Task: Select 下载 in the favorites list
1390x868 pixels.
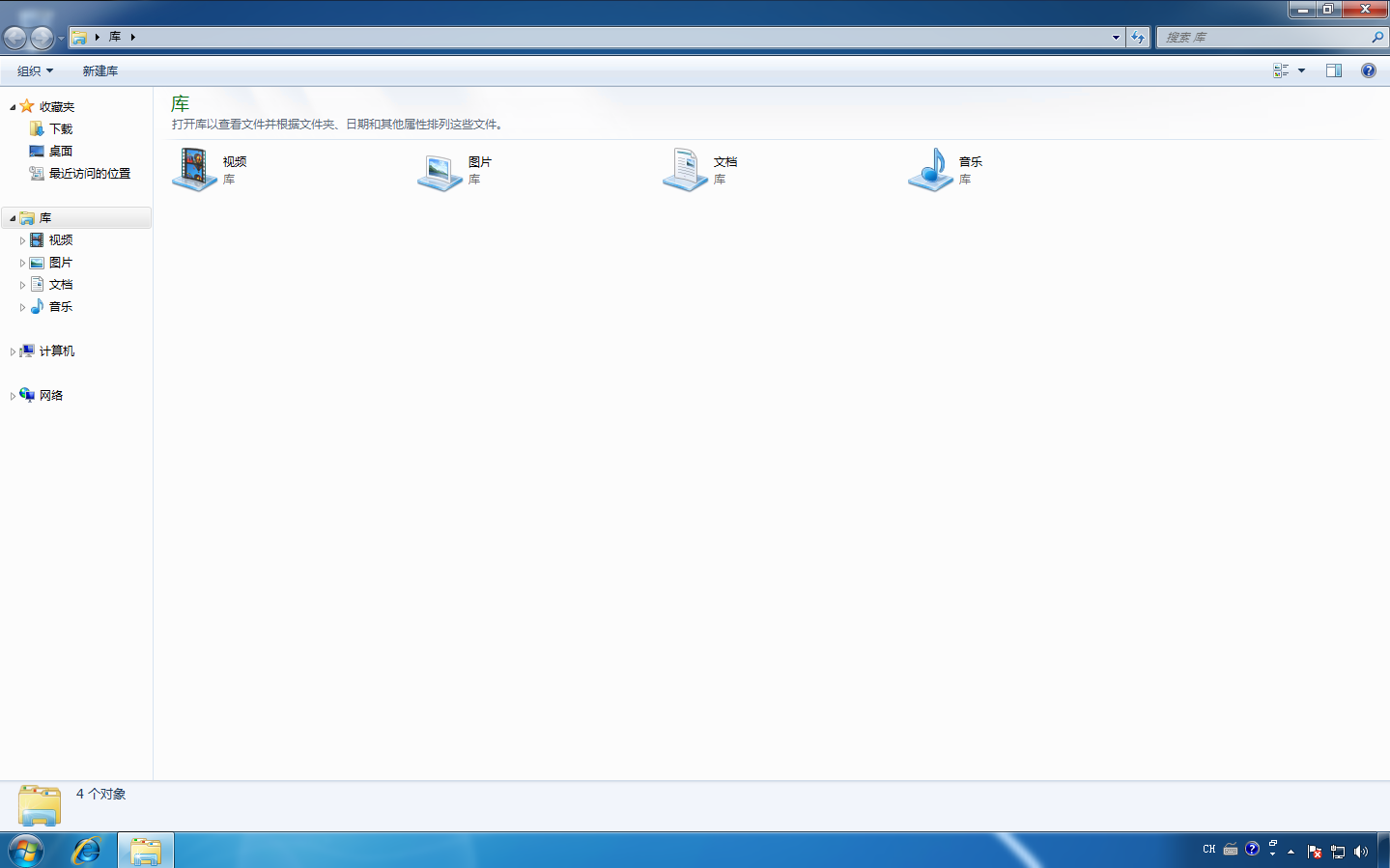Action: click(x=61, y=129)
